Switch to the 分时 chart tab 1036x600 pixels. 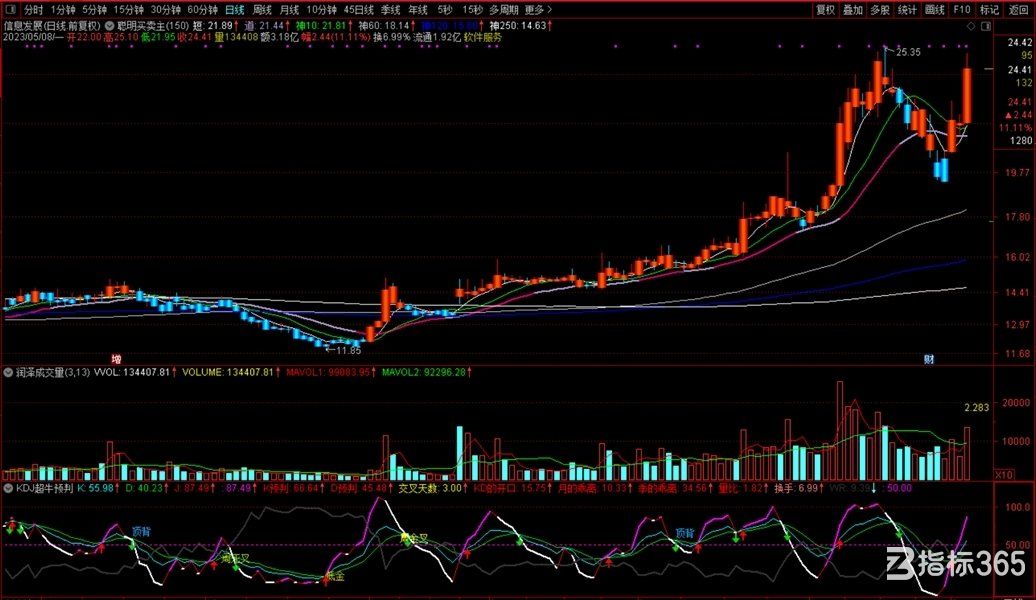[x=33, y=10]
